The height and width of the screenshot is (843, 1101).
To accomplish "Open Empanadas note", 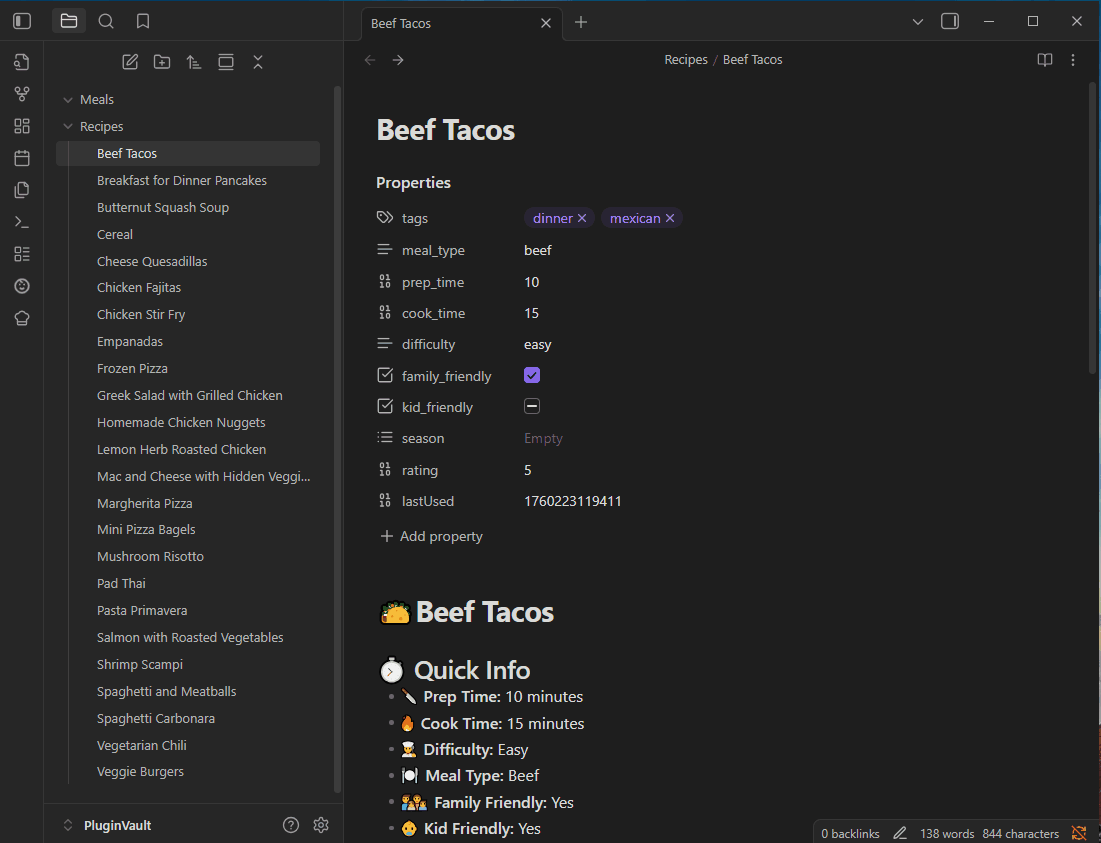I will (x=130, y=342).
